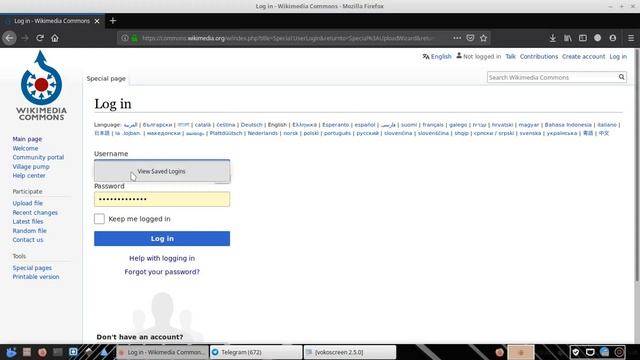Image resolution: width=640 pixels, height=360 pixels.
Task: Click the blue Log in button
Action: pyautogui.click(x=162, y=238)
